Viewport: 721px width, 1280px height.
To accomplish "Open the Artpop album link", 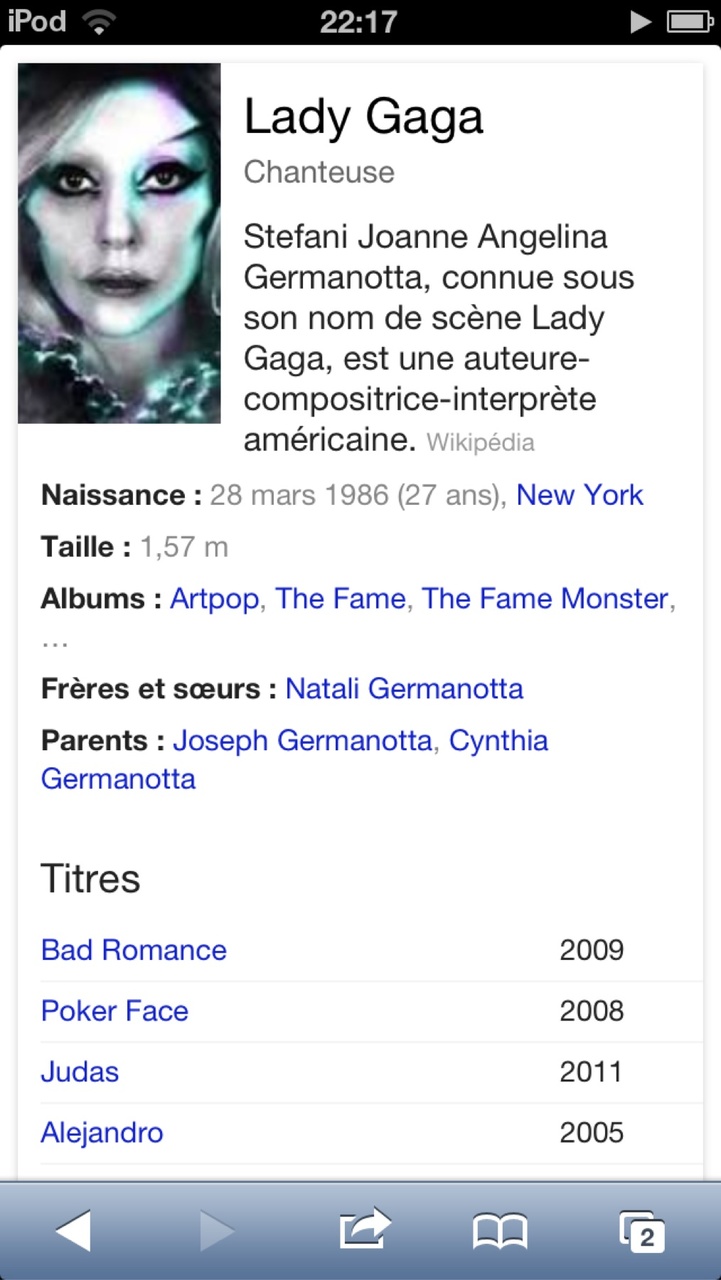I will pos(214,599).
